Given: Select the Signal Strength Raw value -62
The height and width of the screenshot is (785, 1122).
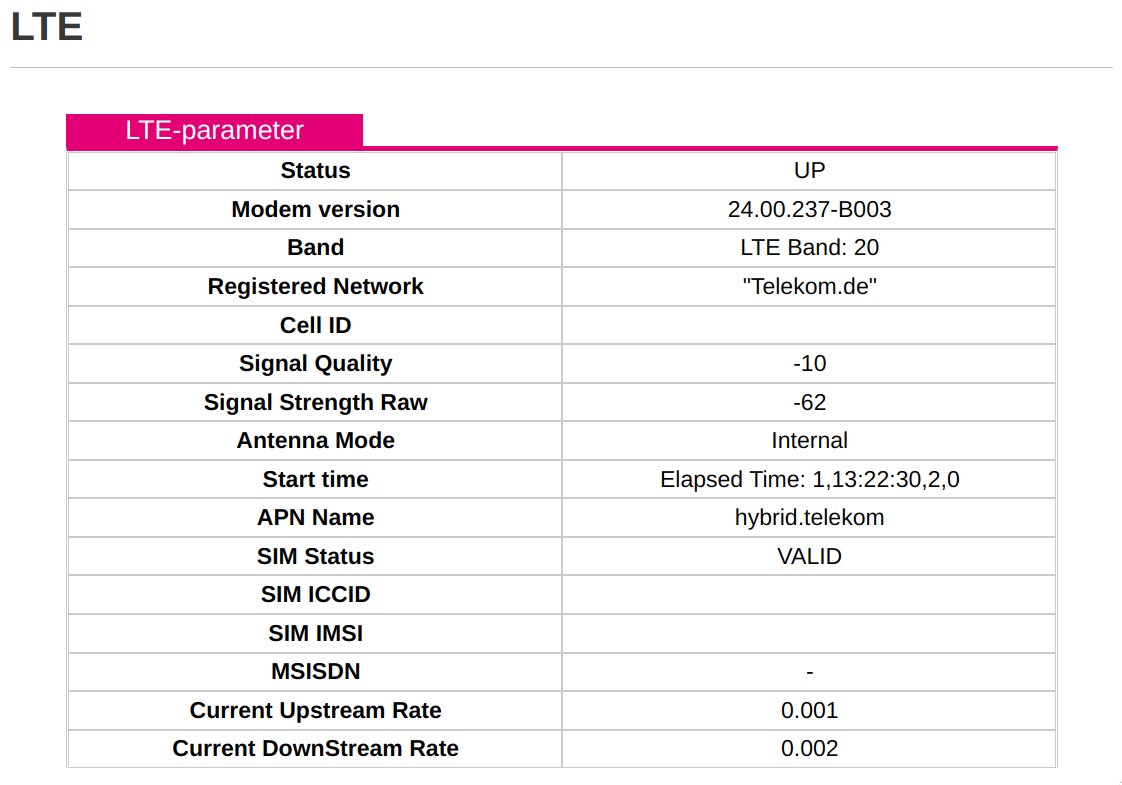Looking at the screenshot, I should pyautogui.click(x=809, y=402).
